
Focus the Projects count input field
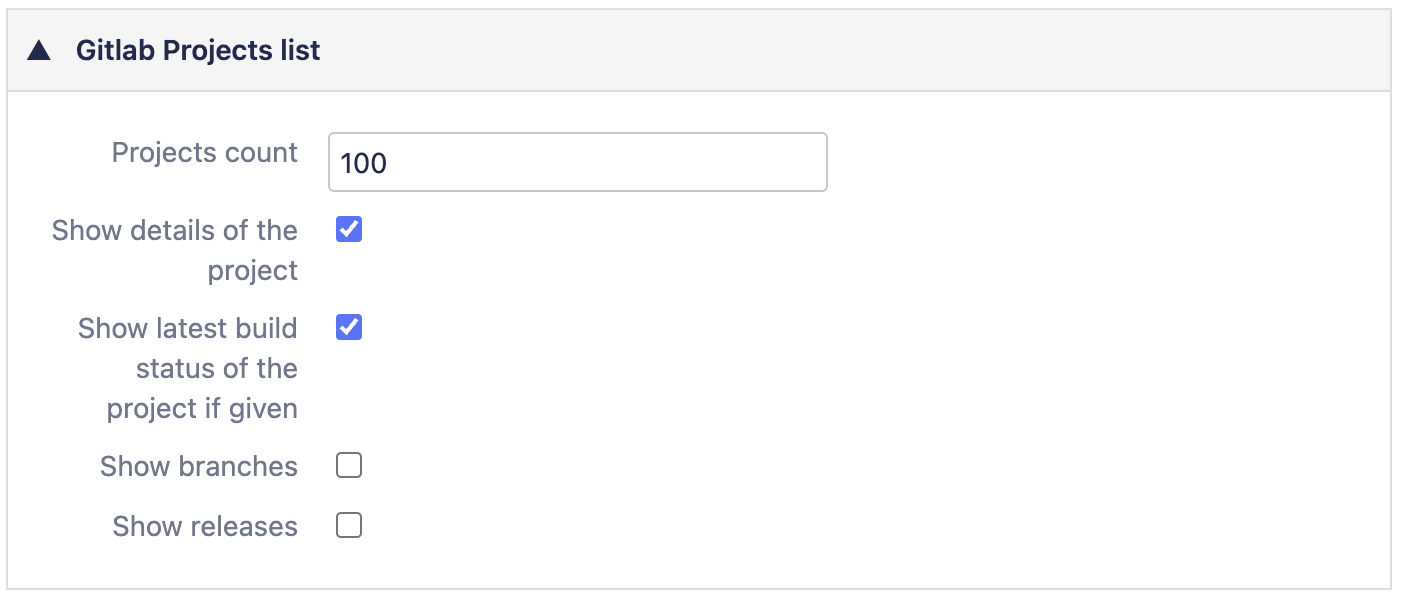coord(577,162)
